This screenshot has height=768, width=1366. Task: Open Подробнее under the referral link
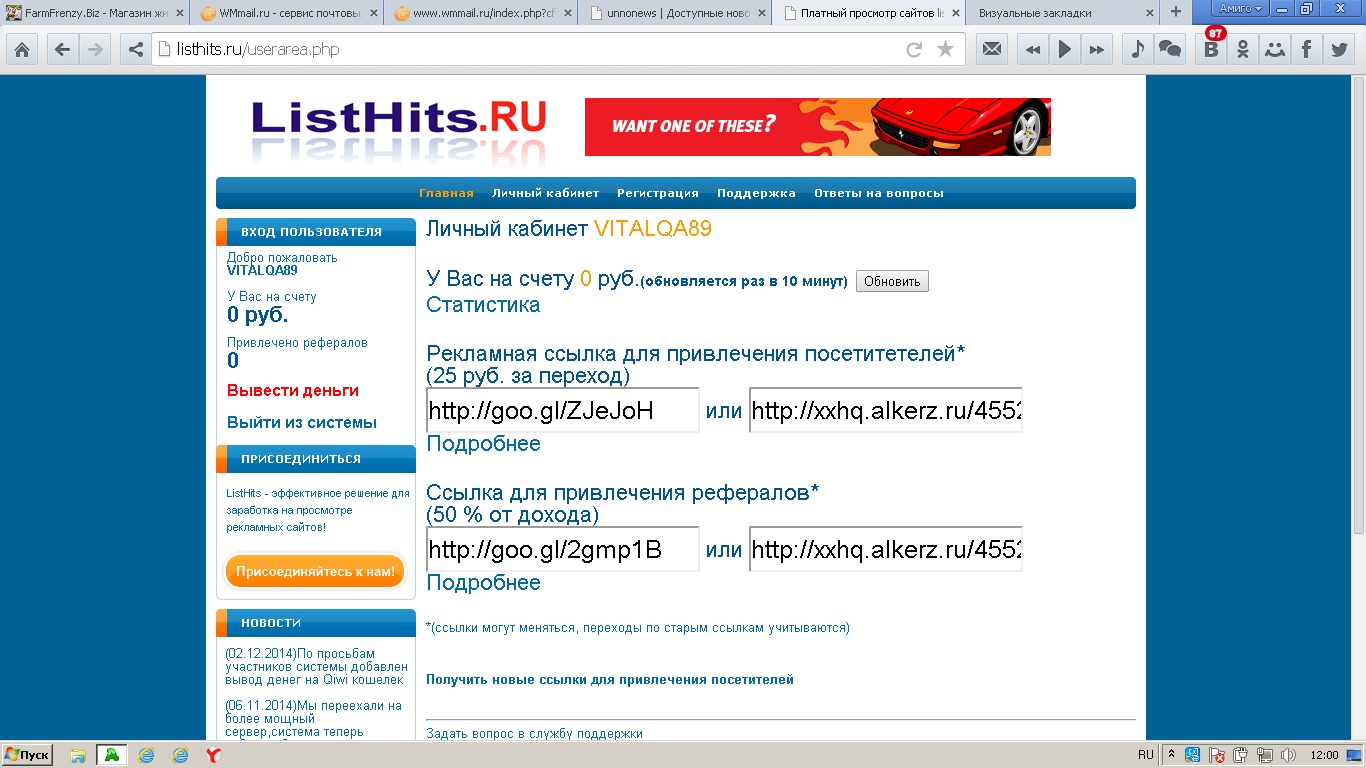pos(483,583)
